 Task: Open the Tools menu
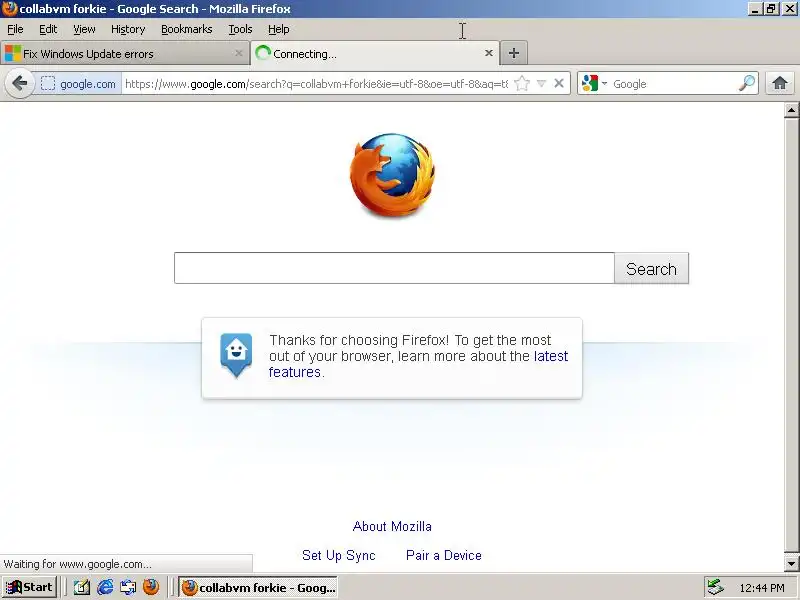click(240, 29)
